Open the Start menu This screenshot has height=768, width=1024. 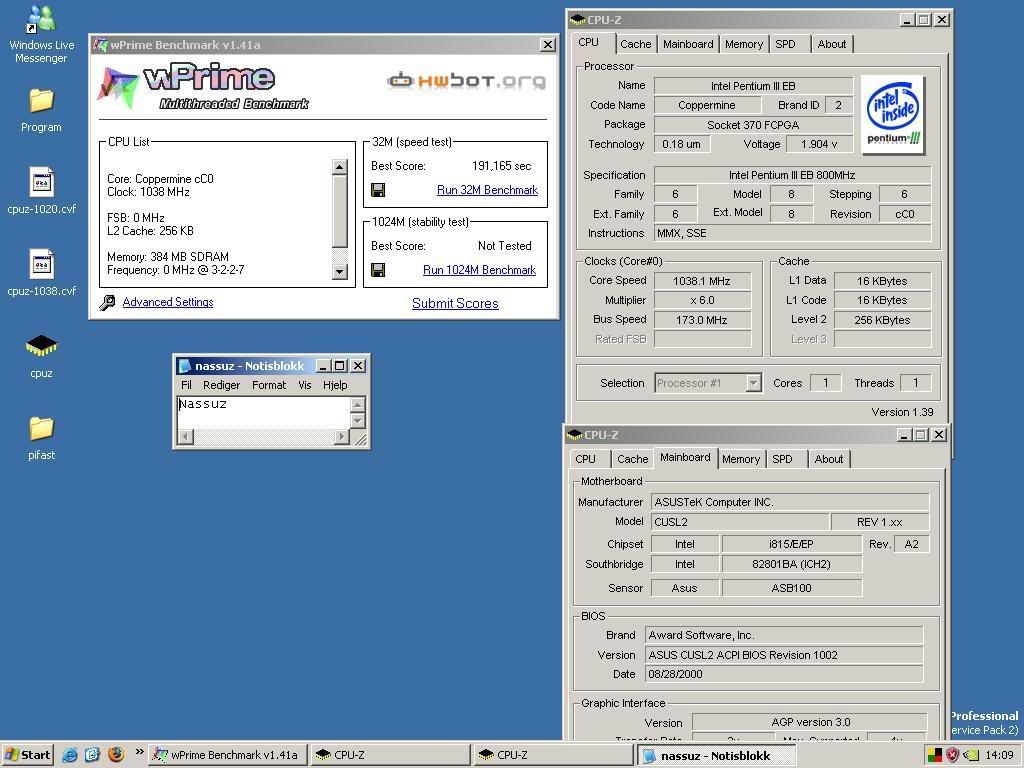click(x=27, y=755)
